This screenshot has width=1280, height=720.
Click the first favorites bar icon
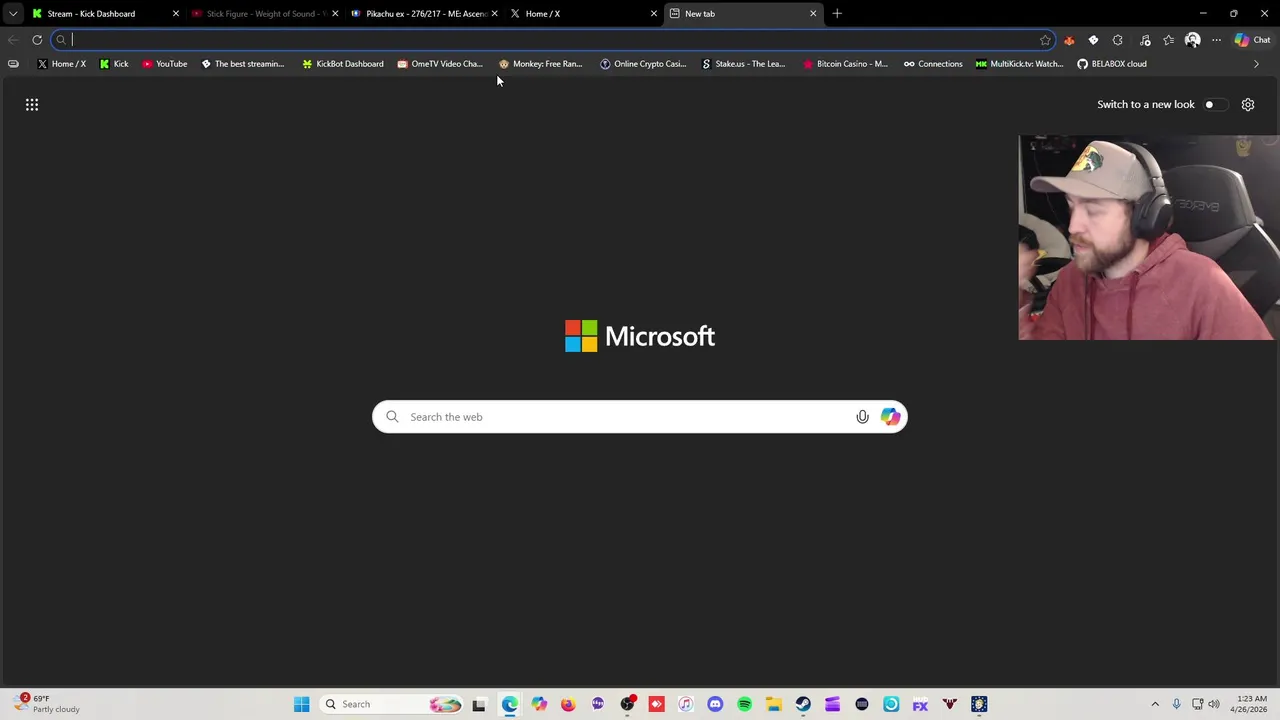(x=13, y=64)
